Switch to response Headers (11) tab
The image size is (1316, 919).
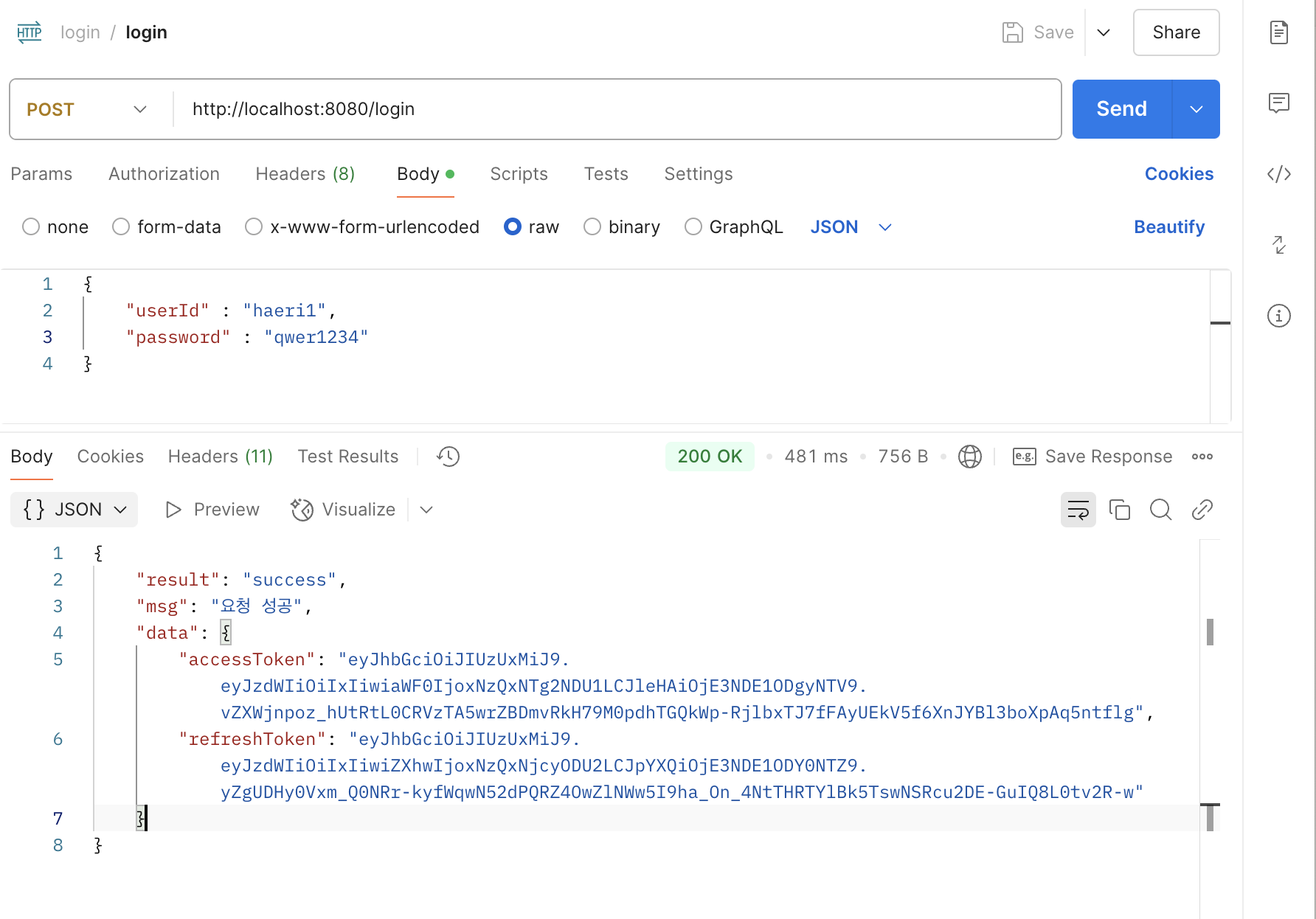tap(221, 457)
